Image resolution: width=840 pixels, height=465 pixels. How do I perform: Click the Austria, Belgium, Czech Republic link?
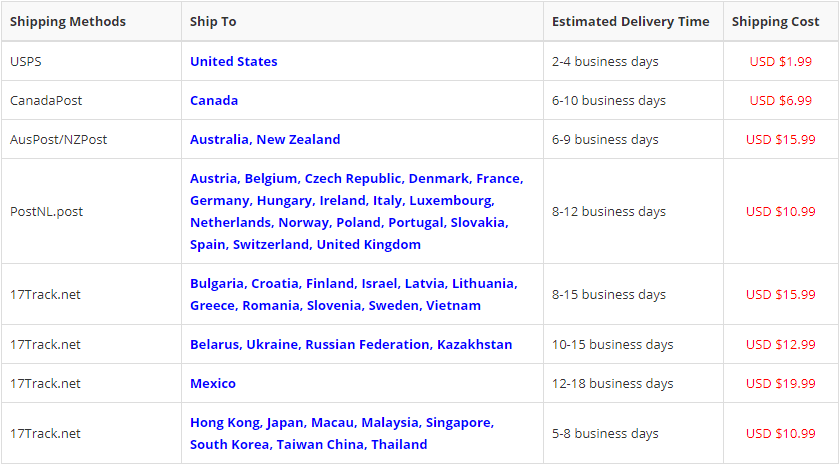coord(356,211)
